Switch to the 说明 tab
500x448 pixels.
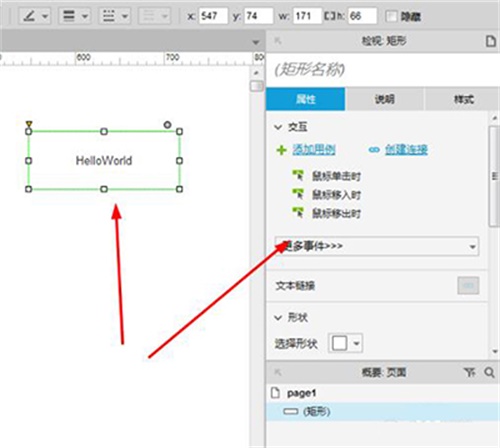click(x=384, y=99)
